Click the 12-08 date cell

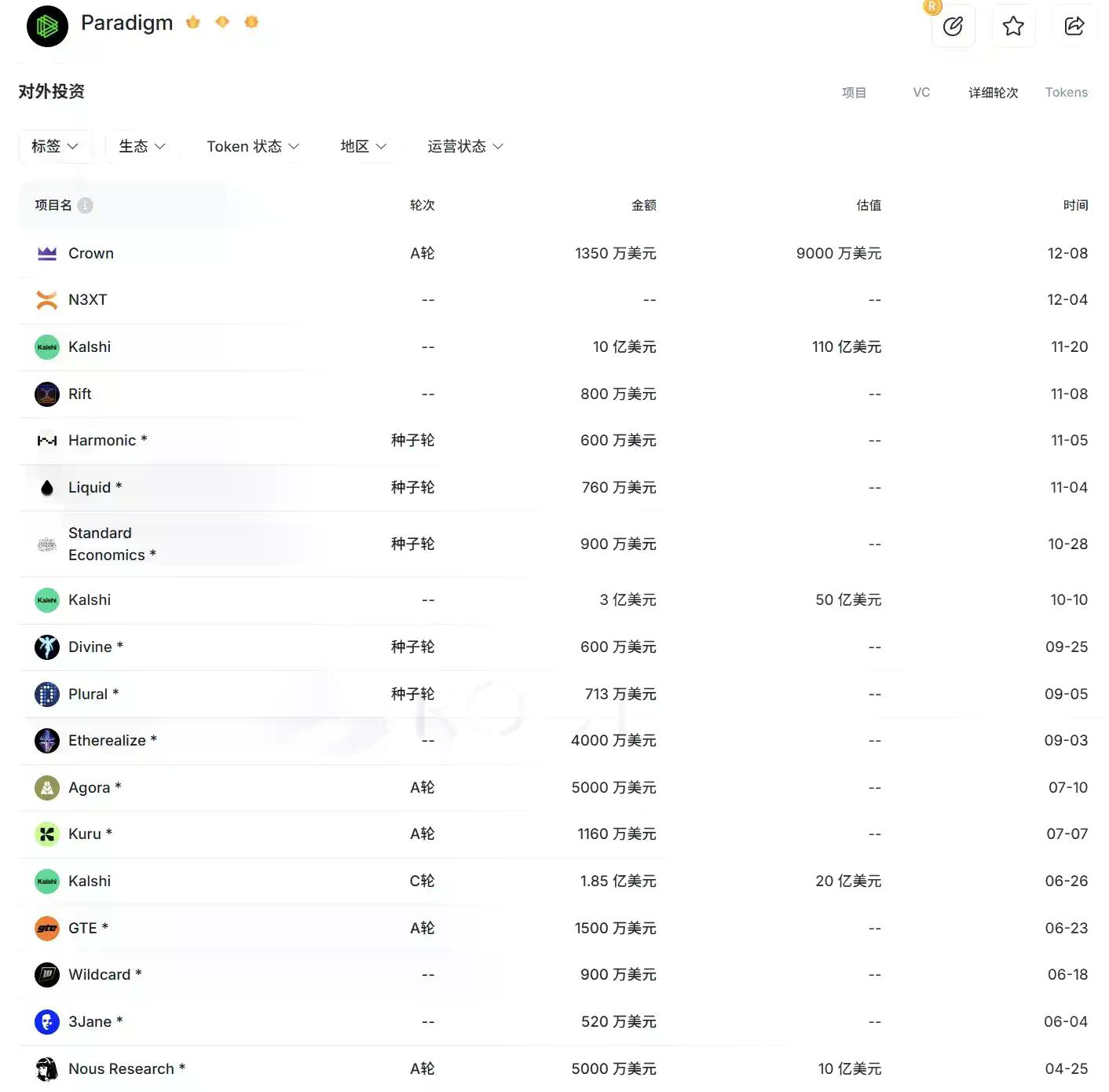pos(1067,253)
